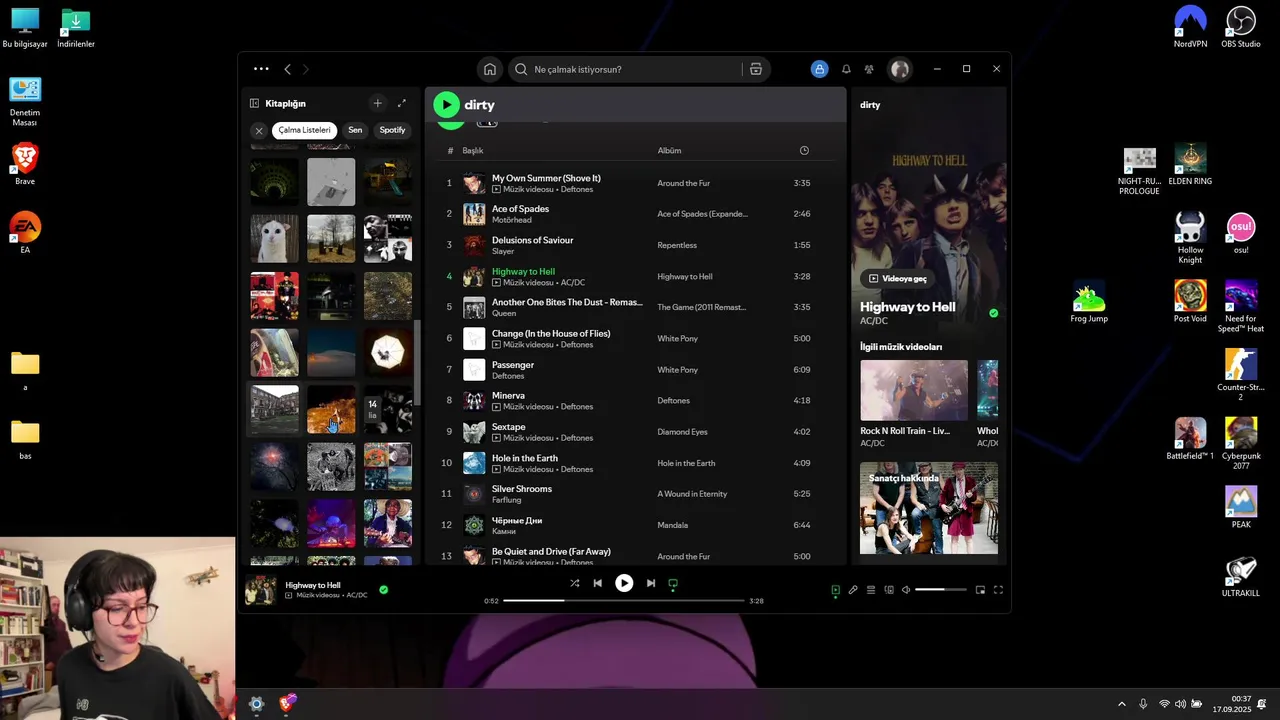
Task: Toggle the Now Playing view icon
Action: coord(836,590)
